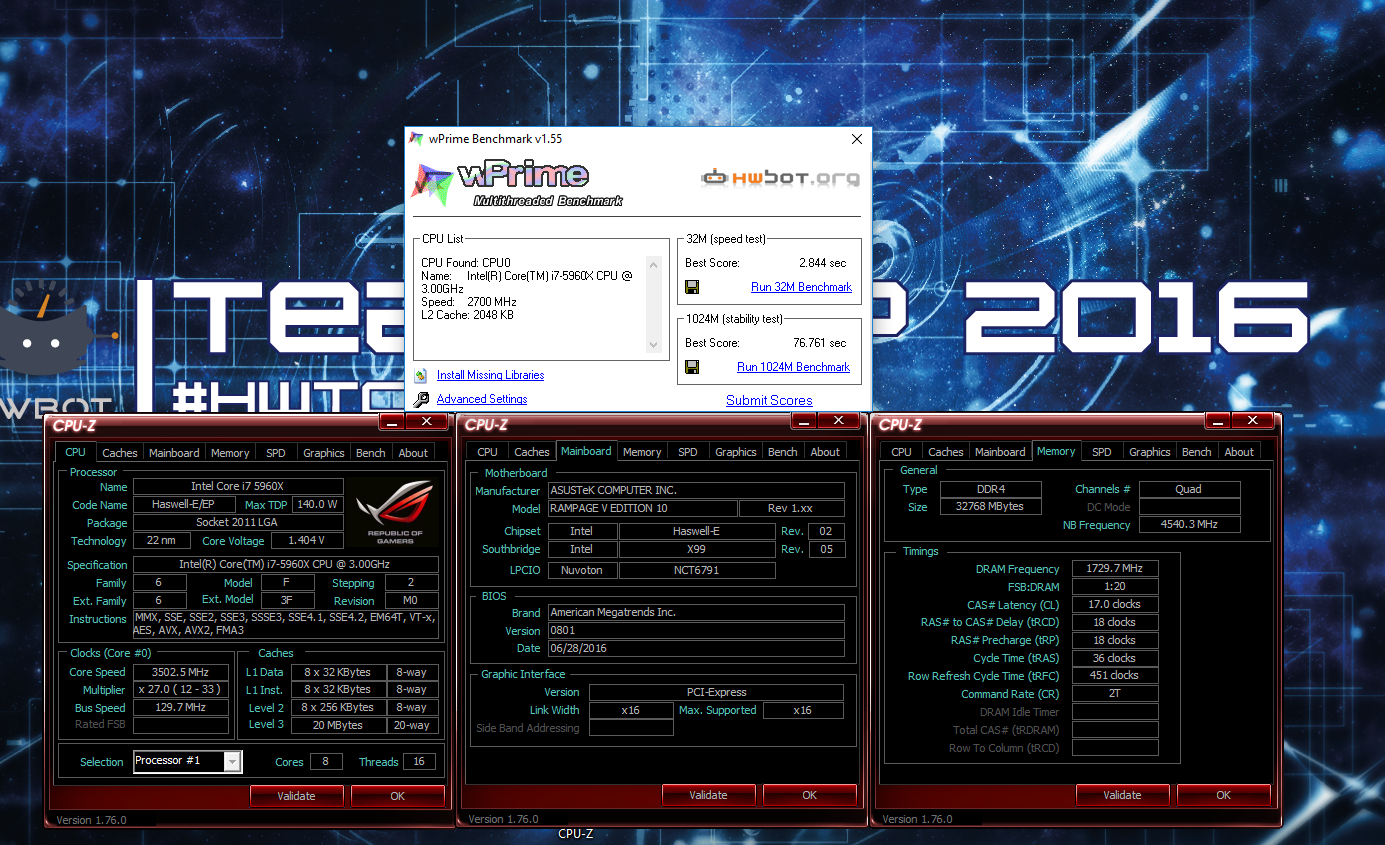Click the Code Name value Haswell-E/EP
Image resolution: width=1385 pixels, height=845 pixels.
tap(186, 505)
